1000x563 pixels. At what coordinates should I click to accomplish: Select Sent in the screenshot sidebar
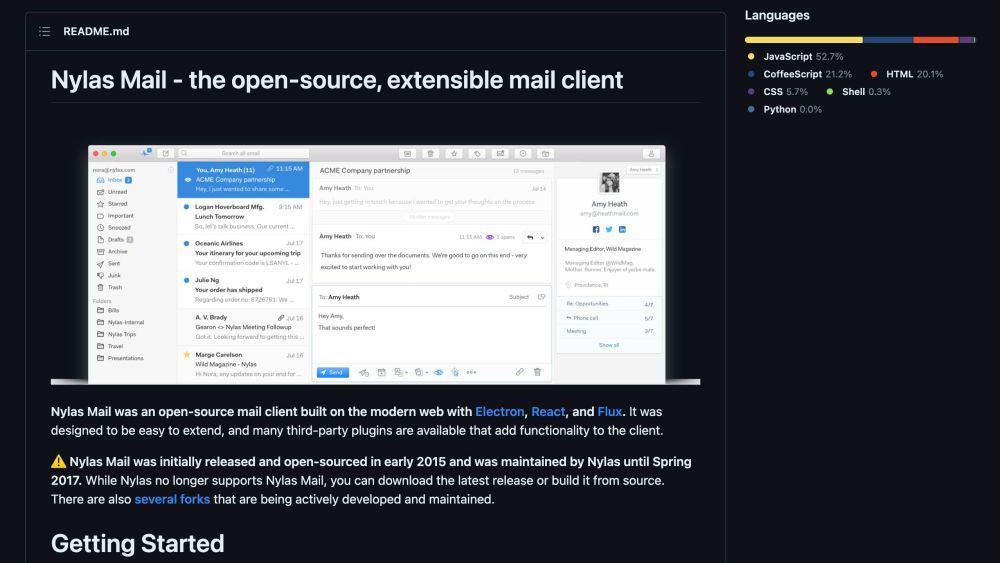click(108, 263)
